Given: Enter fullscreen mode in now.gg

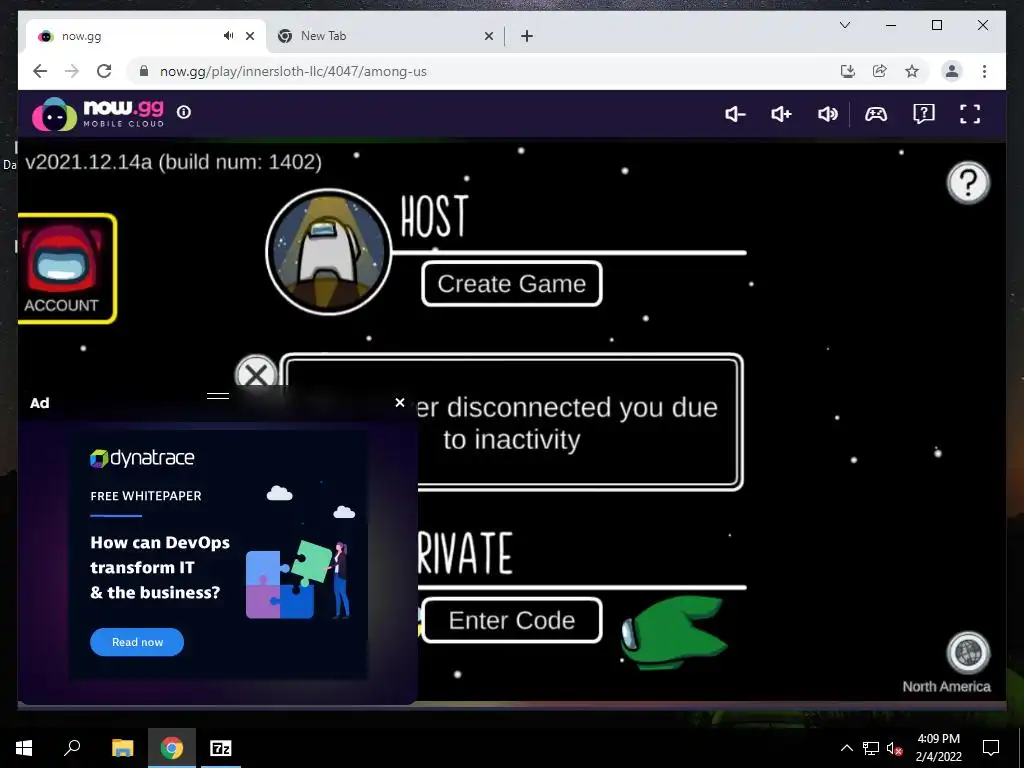Looking at the screenshot, I should coord(970,114).
